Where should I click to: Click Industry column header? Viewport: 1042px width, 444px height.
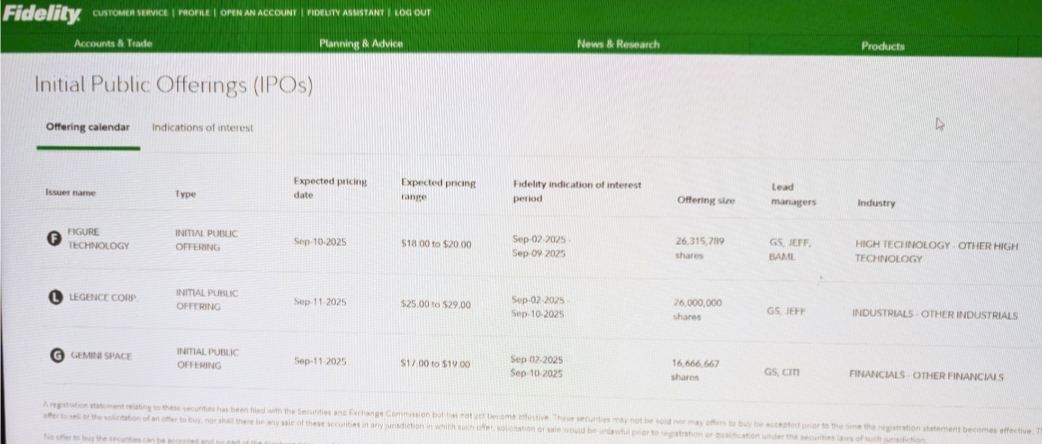click(x=876, y=203)
